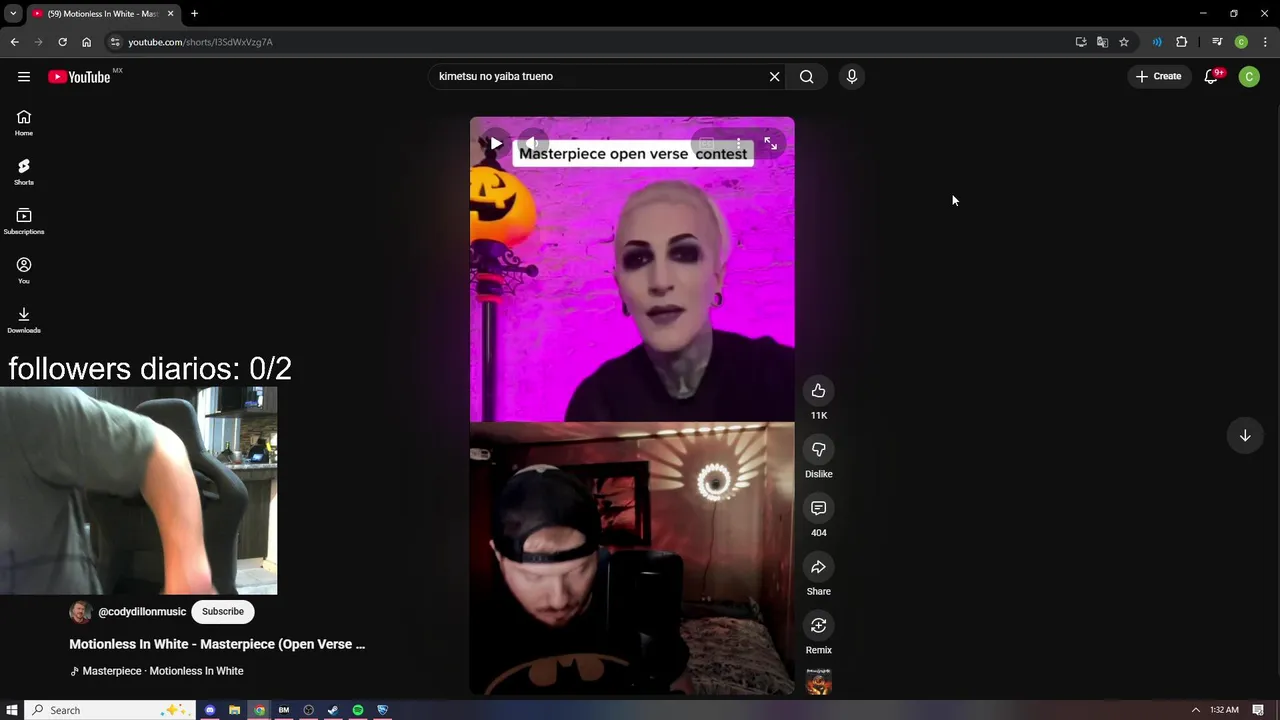This screenshot has width=1280, height=720.
Task: Open the Extensions puzzle menu
Action: [1182, 42]
